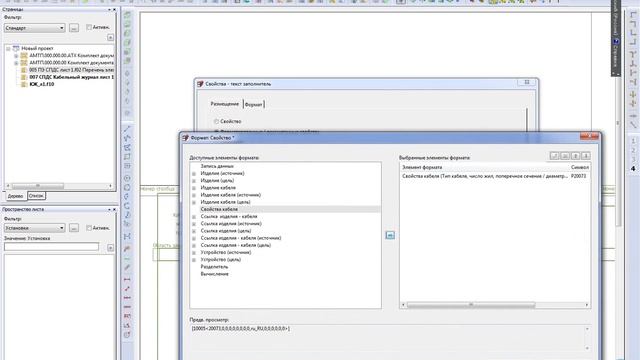Select the line drawing tool in vertical toolbar
This screenshot has width=640, height=360.
tap(127, 129)
